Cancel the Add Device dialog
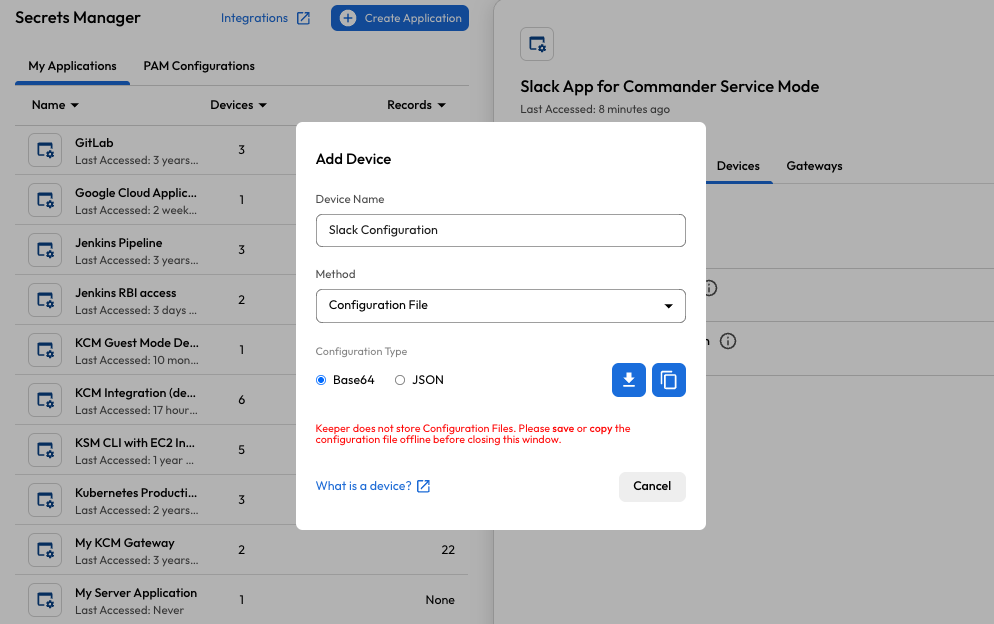Image resolution: width=994 pixels, height=624 pixels. 652,486
